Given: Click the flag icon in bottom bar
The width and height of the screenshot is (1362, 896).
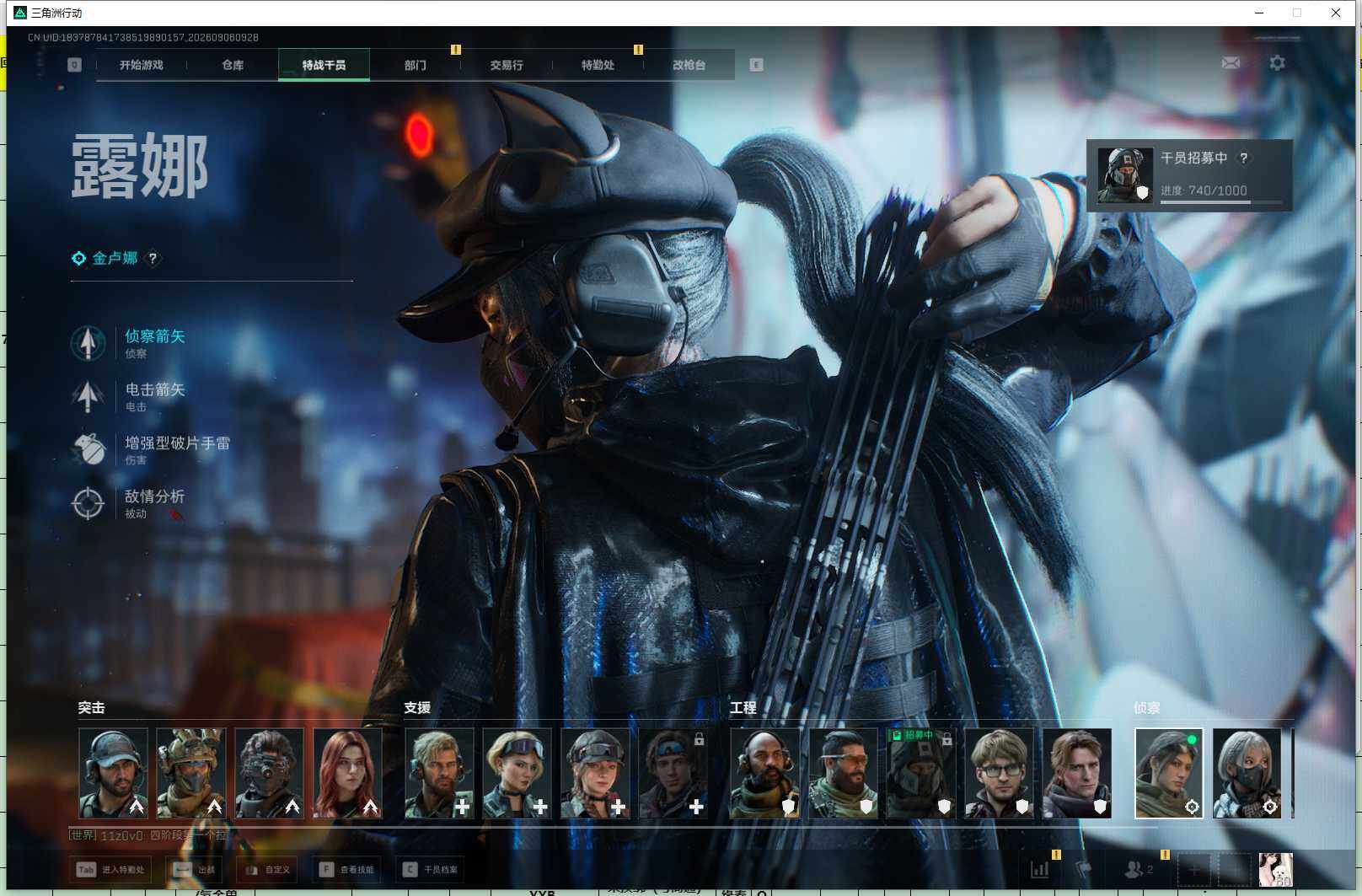Looking at the screenshot, I should click(1085, 869).
